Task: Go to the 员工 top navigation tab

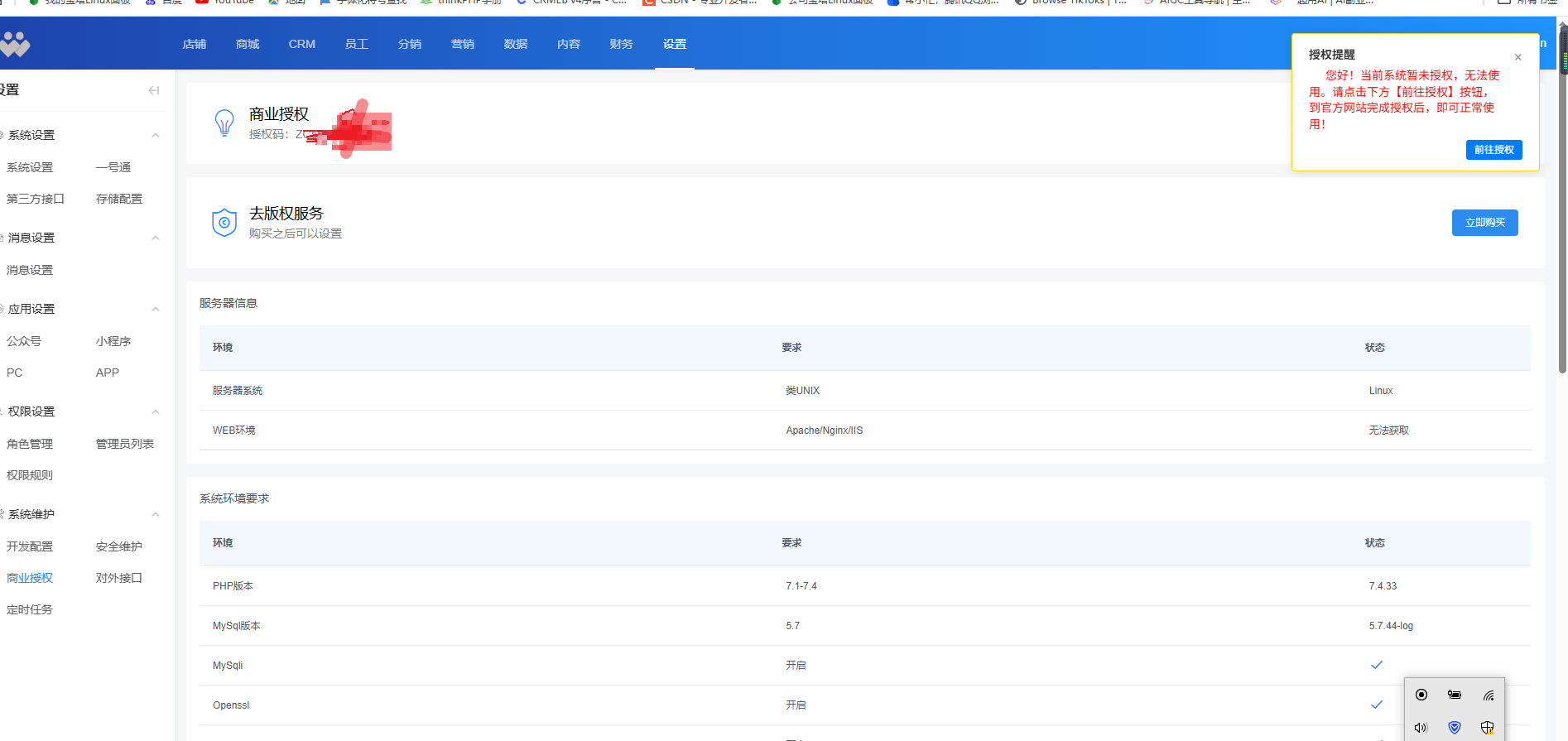Action: pos(357,44)
